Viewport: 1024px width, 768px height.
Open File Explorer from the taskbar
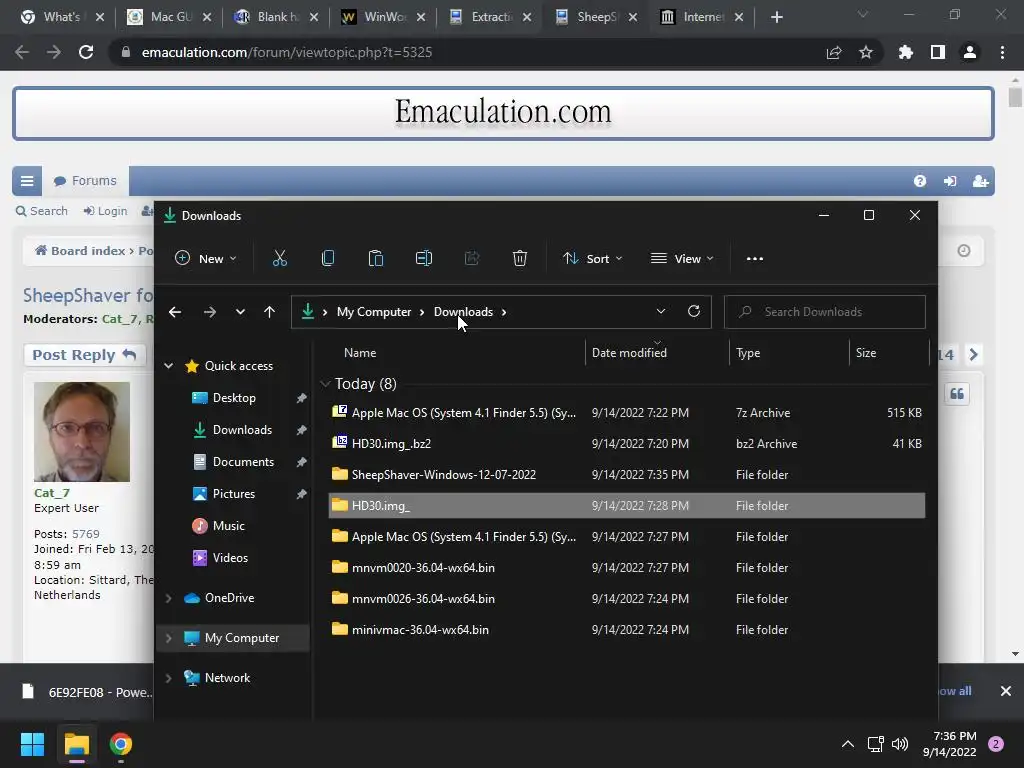tap(76, 744)
